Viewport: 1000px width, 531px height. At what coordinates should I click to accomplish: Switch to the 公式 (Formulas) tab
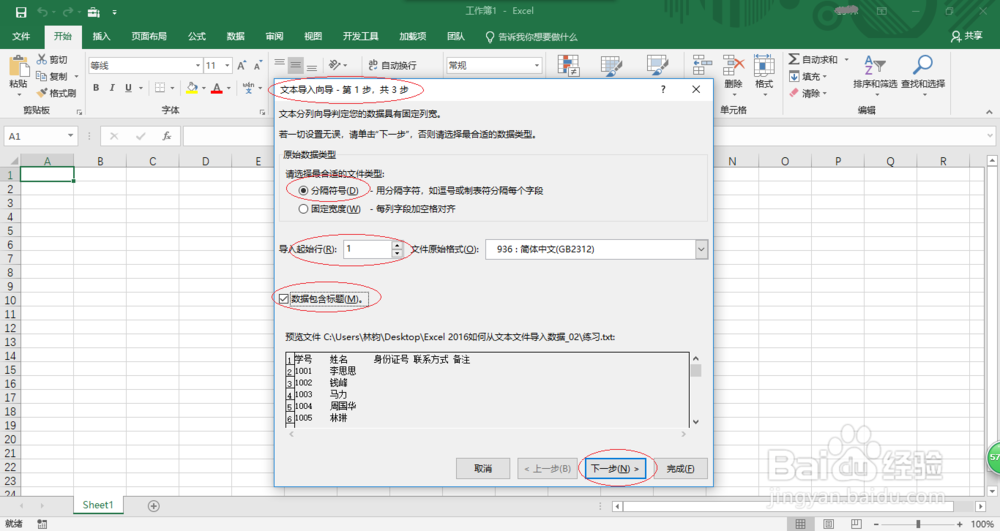pyautogui.click(x=197, y=36)
